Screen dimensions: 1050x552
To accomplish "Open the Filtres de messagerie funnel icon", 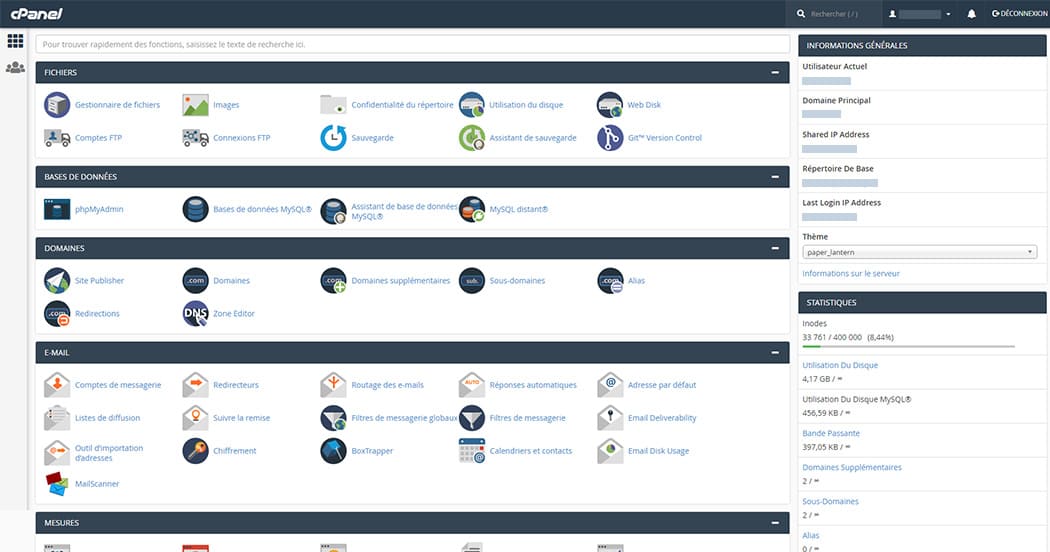I will [472, 418].
